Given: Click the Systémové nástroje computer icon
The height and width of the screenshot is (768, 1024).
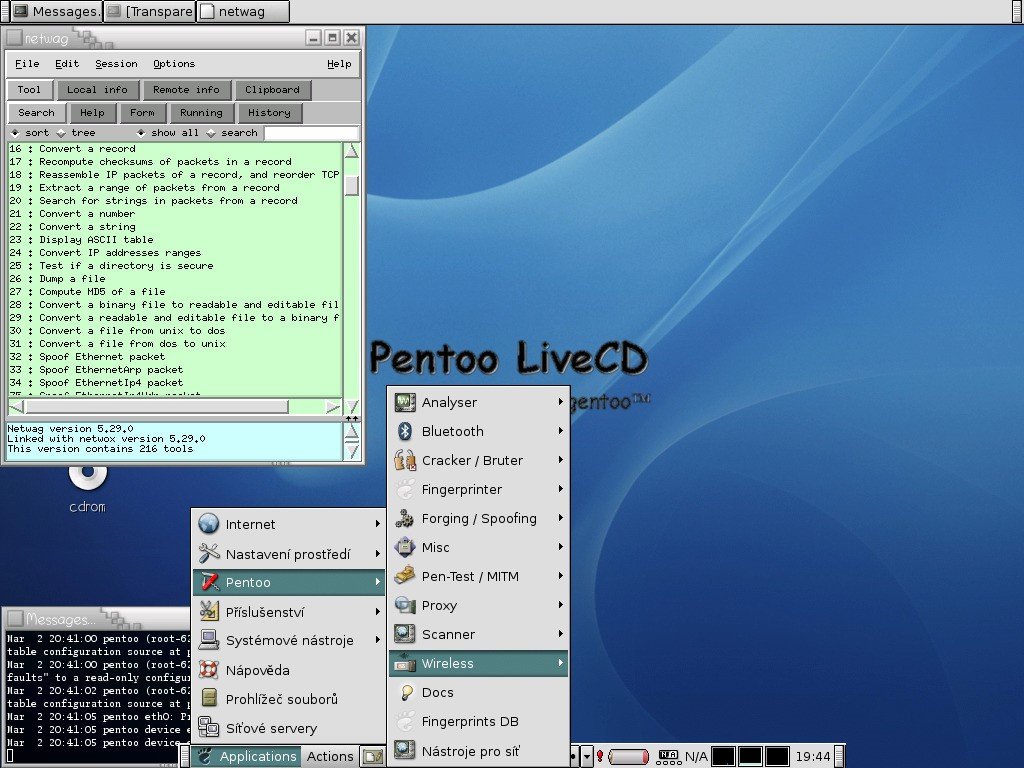Looking at the screenshot, I should coord(208,640).
